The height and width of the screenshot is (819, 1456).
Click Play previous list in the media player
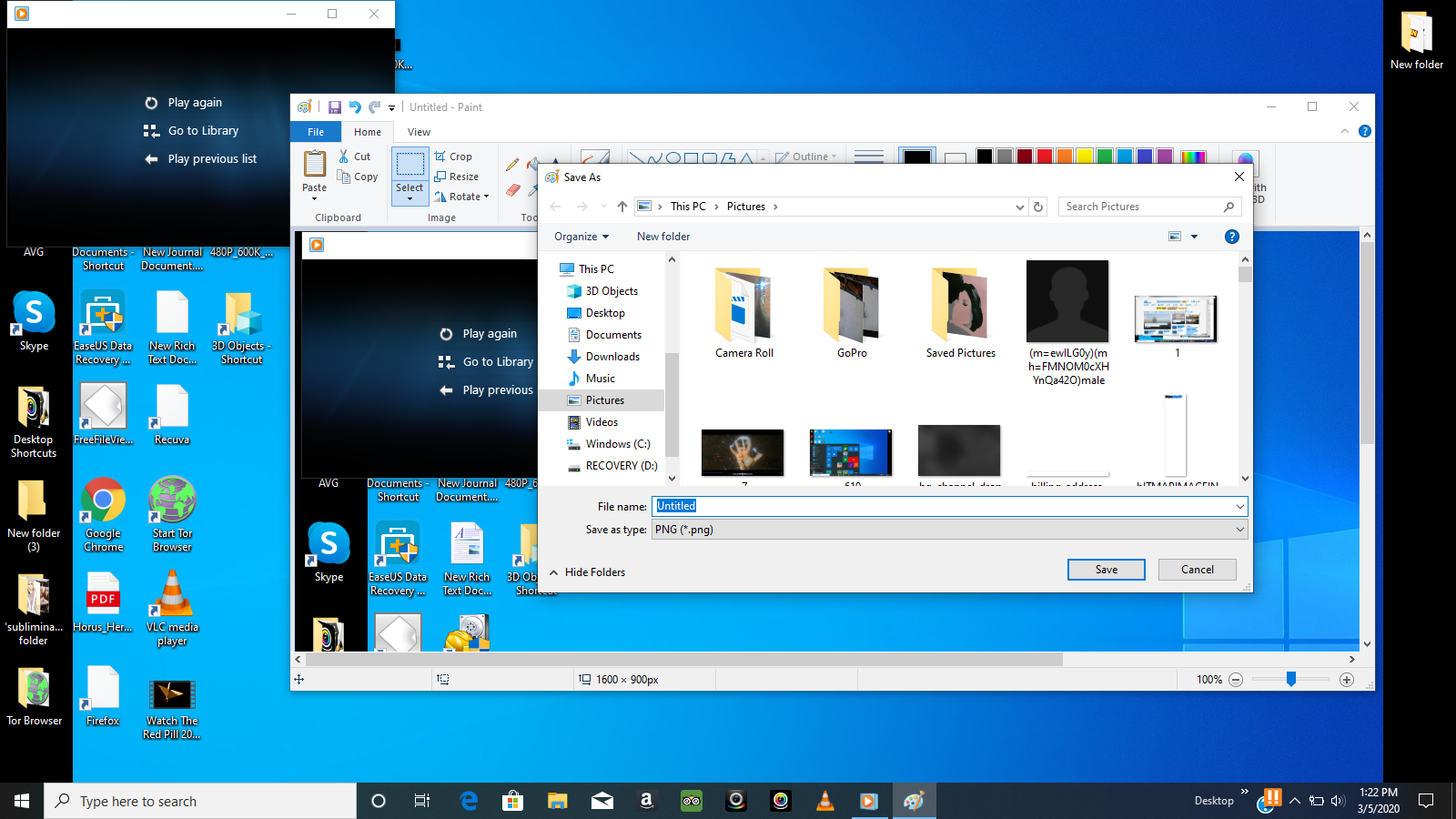click(200, 159)
